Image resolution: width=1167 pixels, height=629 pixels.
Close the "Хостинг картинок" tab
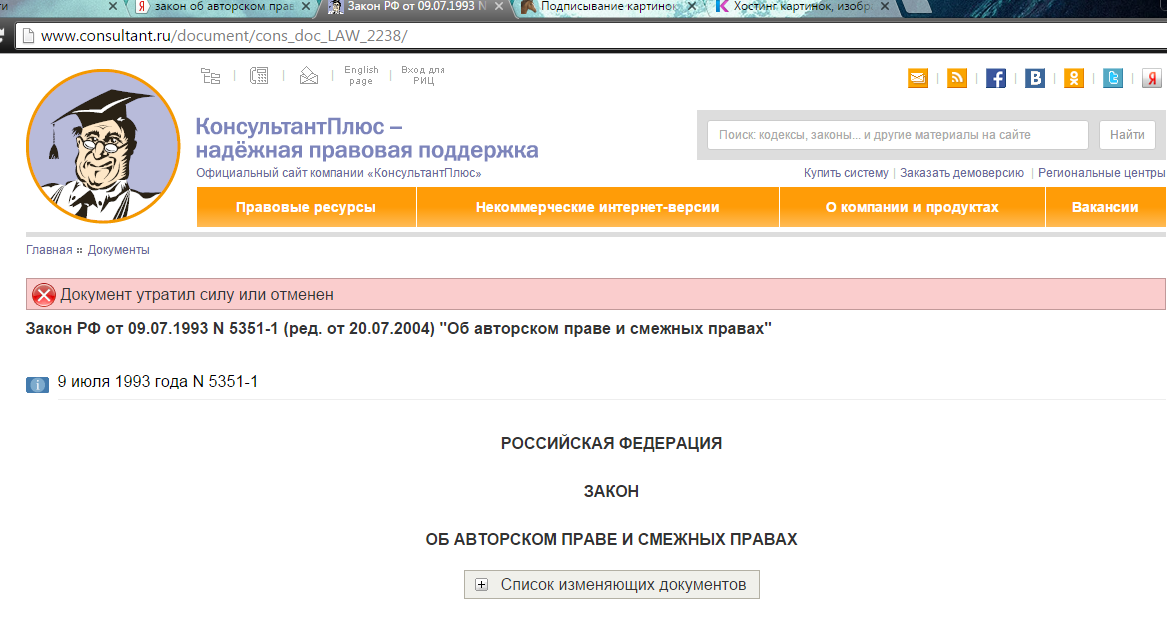click(885, 6)
